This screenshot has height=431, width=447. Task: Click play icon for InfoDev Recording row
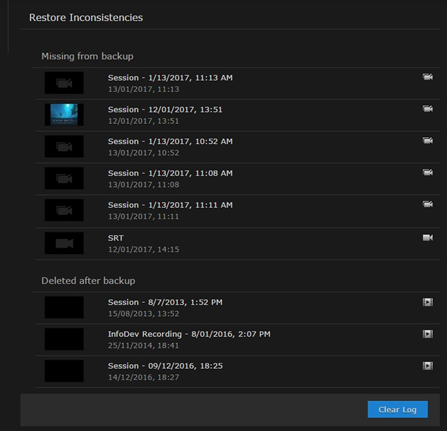[x=428, y=334]
